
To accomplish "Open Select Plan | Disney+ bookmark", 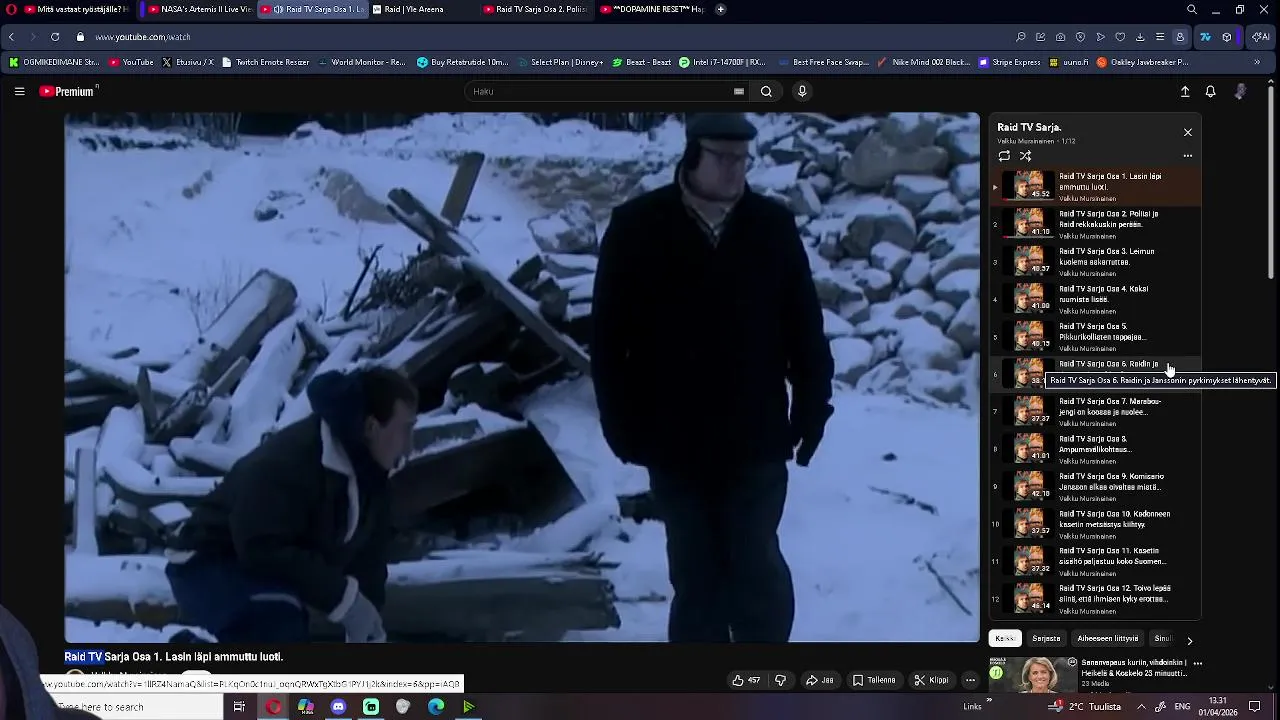I will [x=559, y=62].
